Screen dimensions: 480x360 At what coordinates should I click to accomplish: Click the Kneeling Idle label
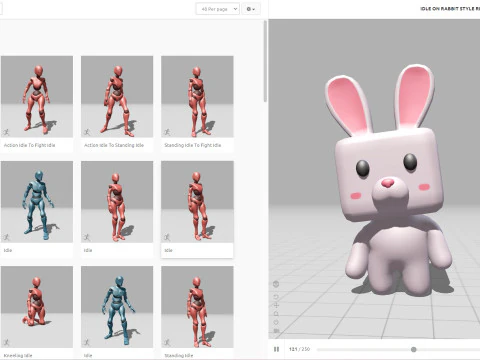18,355
